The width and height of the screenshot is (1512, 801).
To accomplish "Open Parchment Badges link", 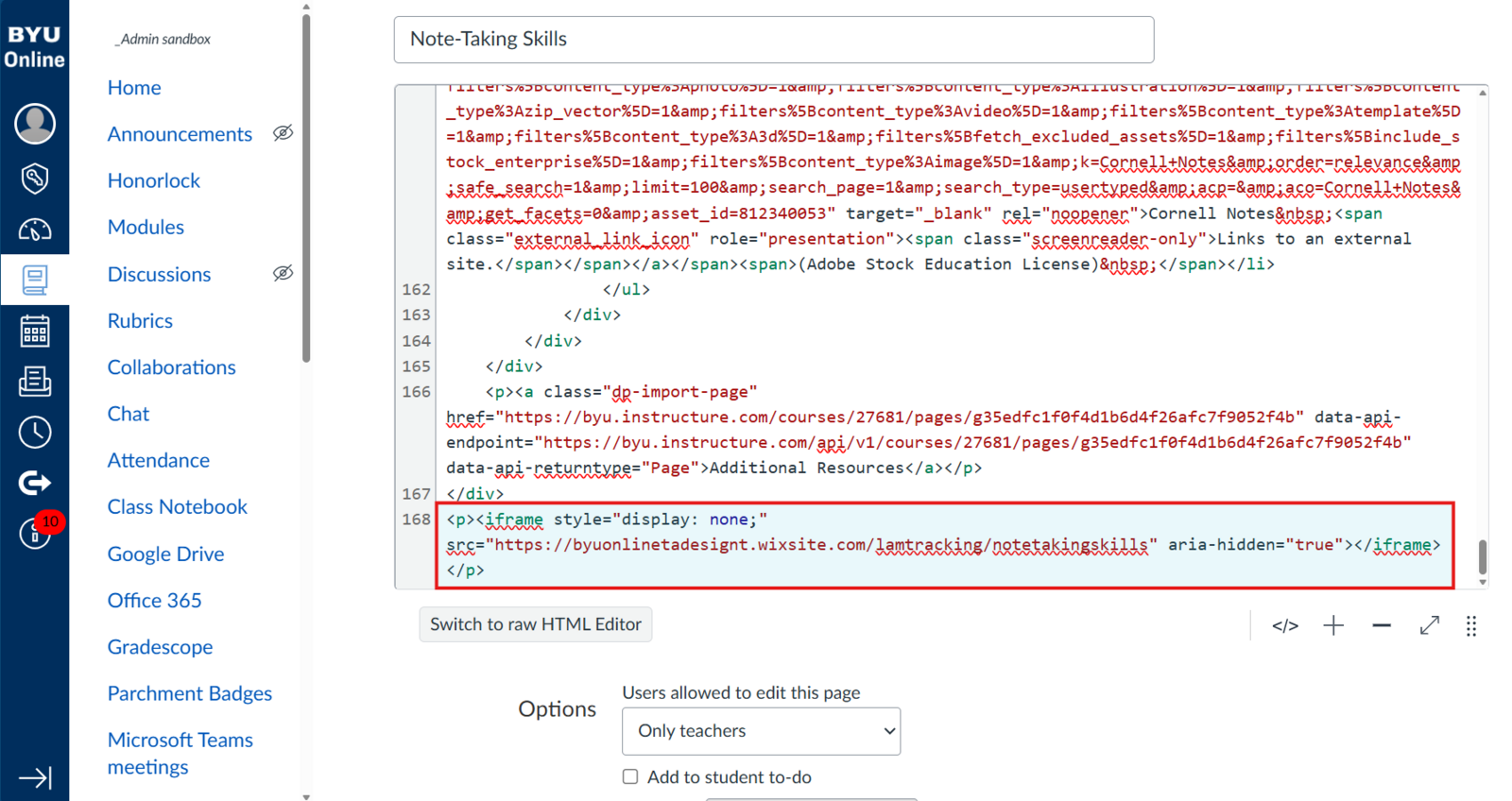I will pyautogui.click(x=189, y=693).
